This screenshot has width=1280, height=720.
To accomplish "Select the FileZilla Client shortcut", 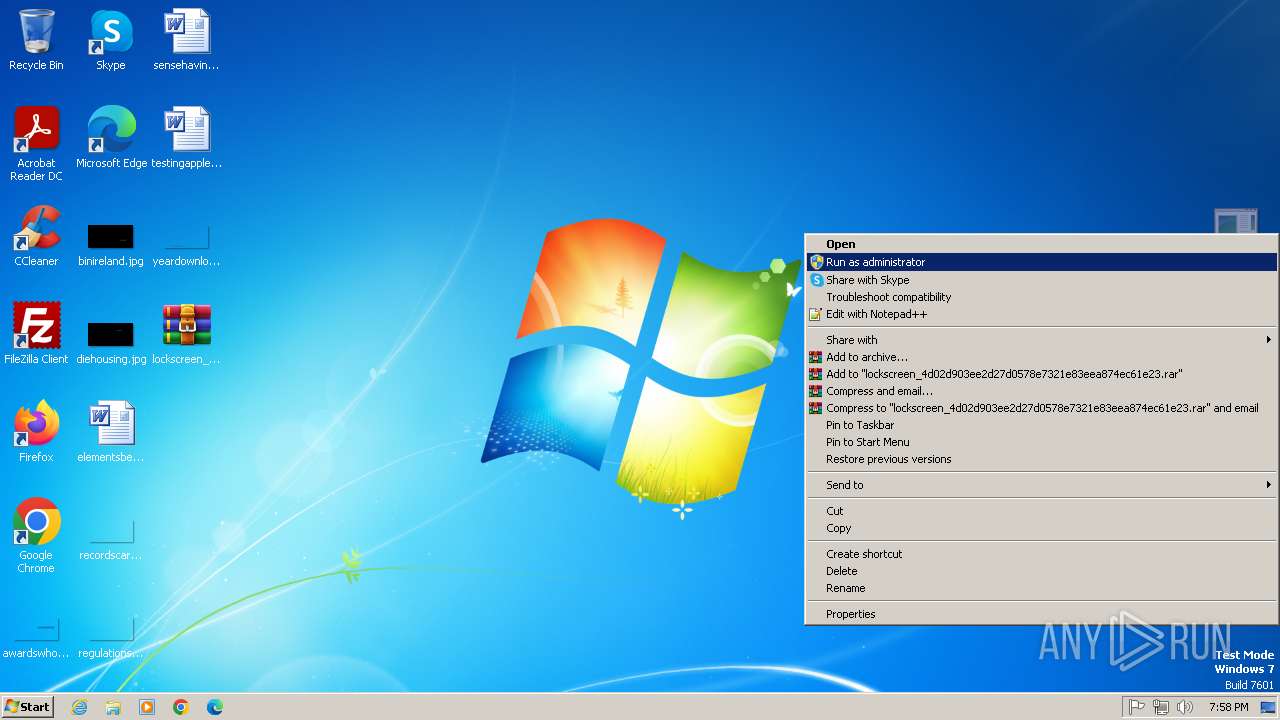I will [36, 333].
